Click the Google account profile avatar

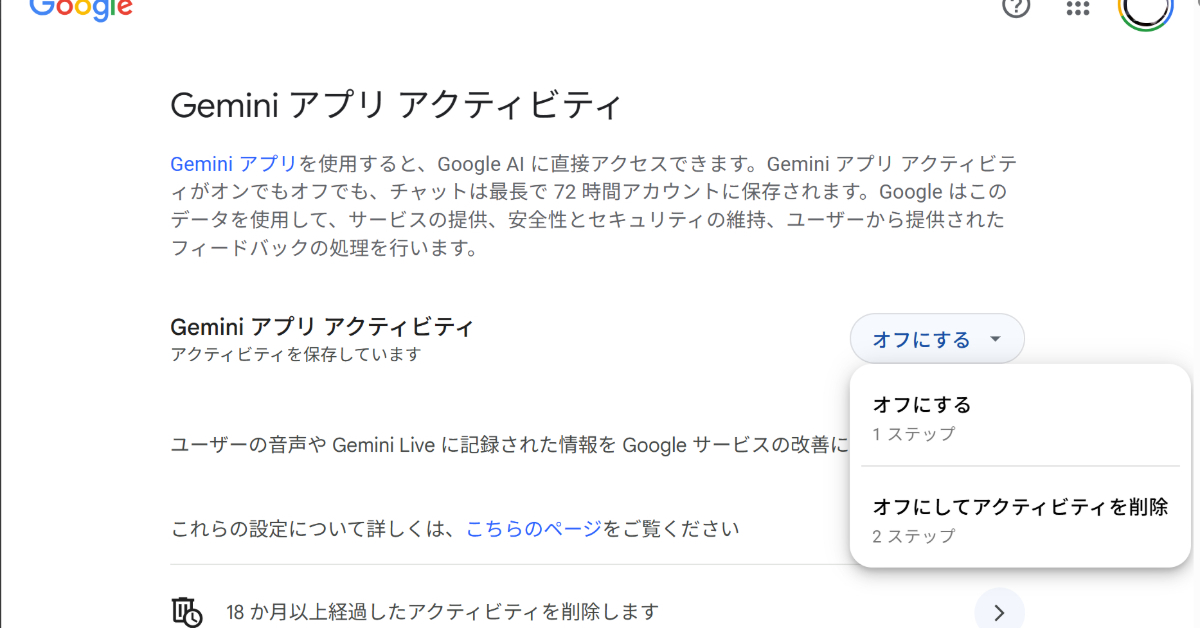click(x=1145, y=8)
